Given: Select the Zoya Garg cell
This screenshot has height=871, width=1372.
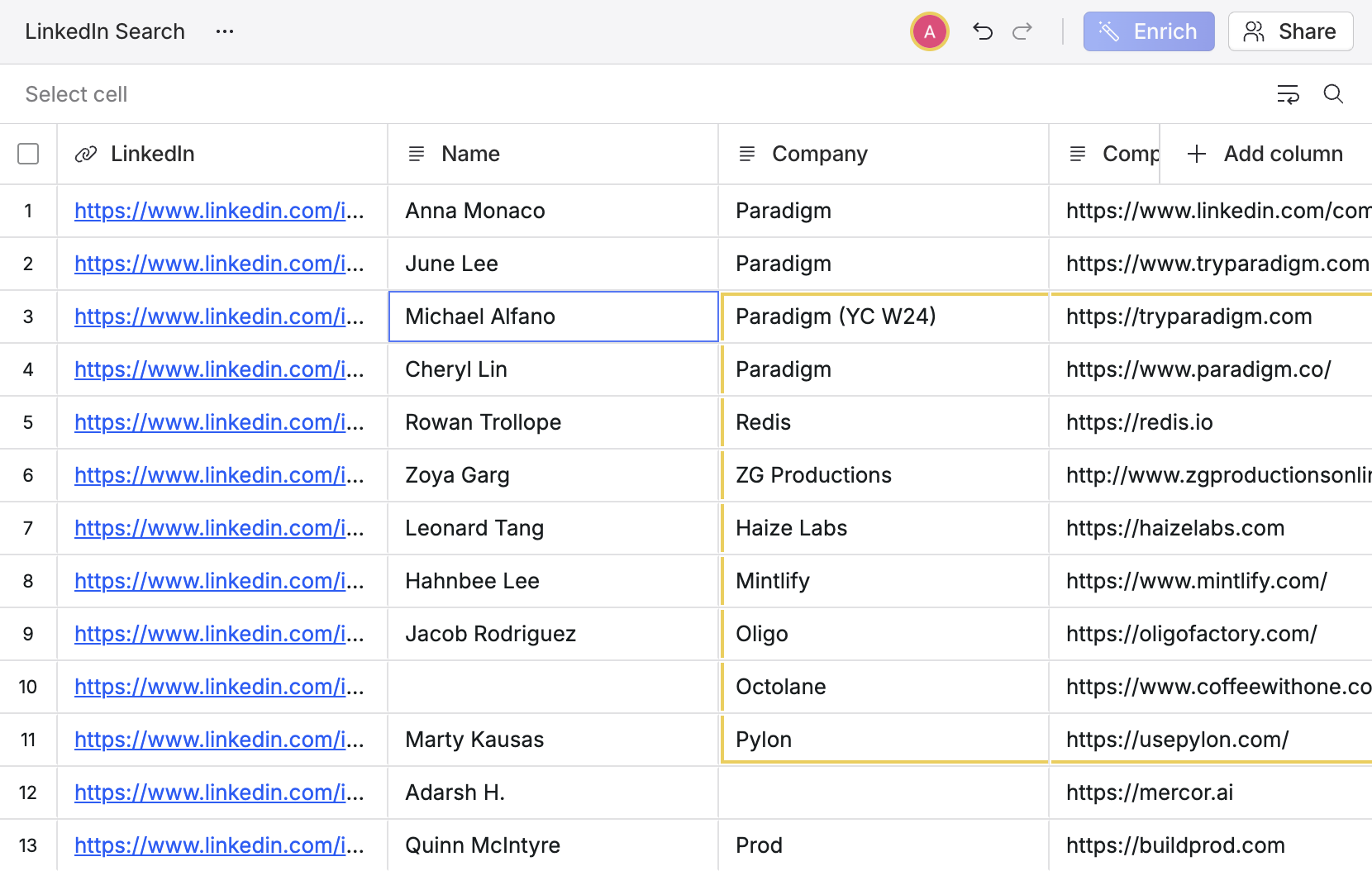Looking at the screenshot, I should [x=553, y=475].
